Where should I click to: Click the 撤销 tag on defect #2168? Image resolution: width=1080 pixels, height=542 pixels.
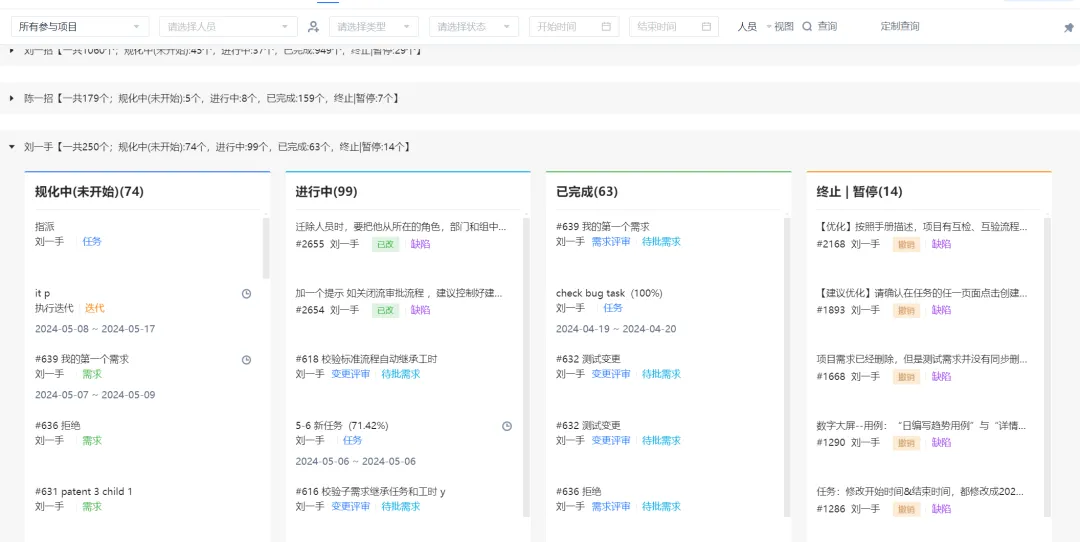(906, 244)
